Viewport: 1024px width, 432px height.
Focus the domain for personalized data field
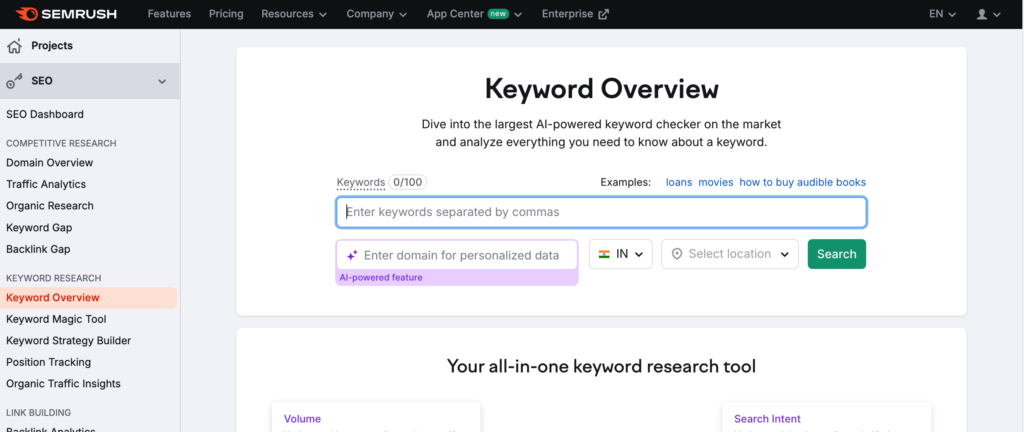457,255
